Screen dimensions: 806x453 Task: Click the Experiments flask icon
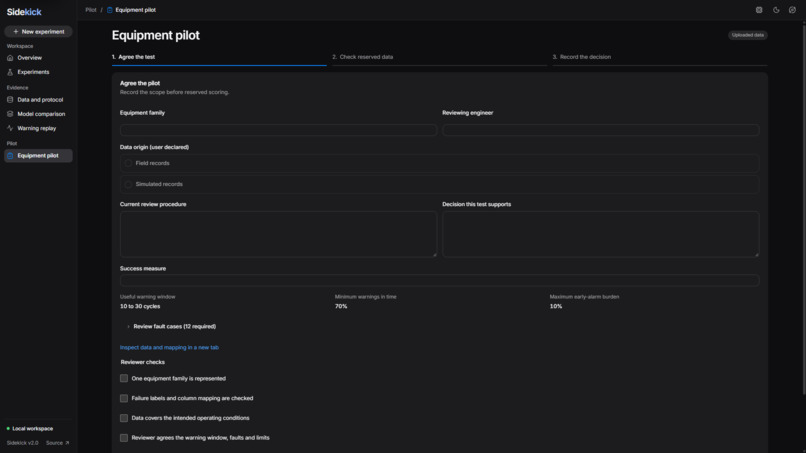(x=10, y=73)
